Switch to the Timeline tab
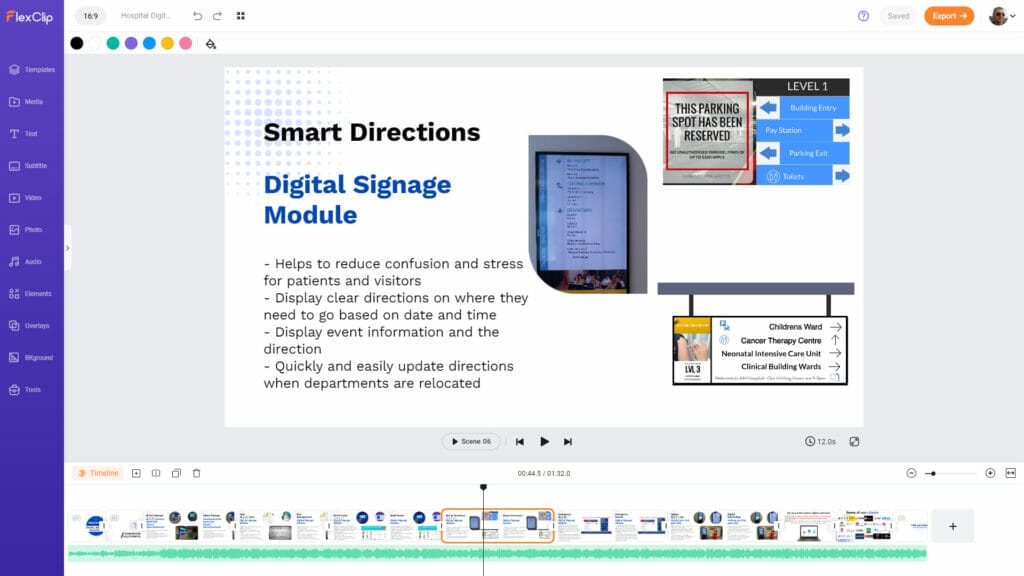This screenshot has width=1024, height=576. [98, 472]
